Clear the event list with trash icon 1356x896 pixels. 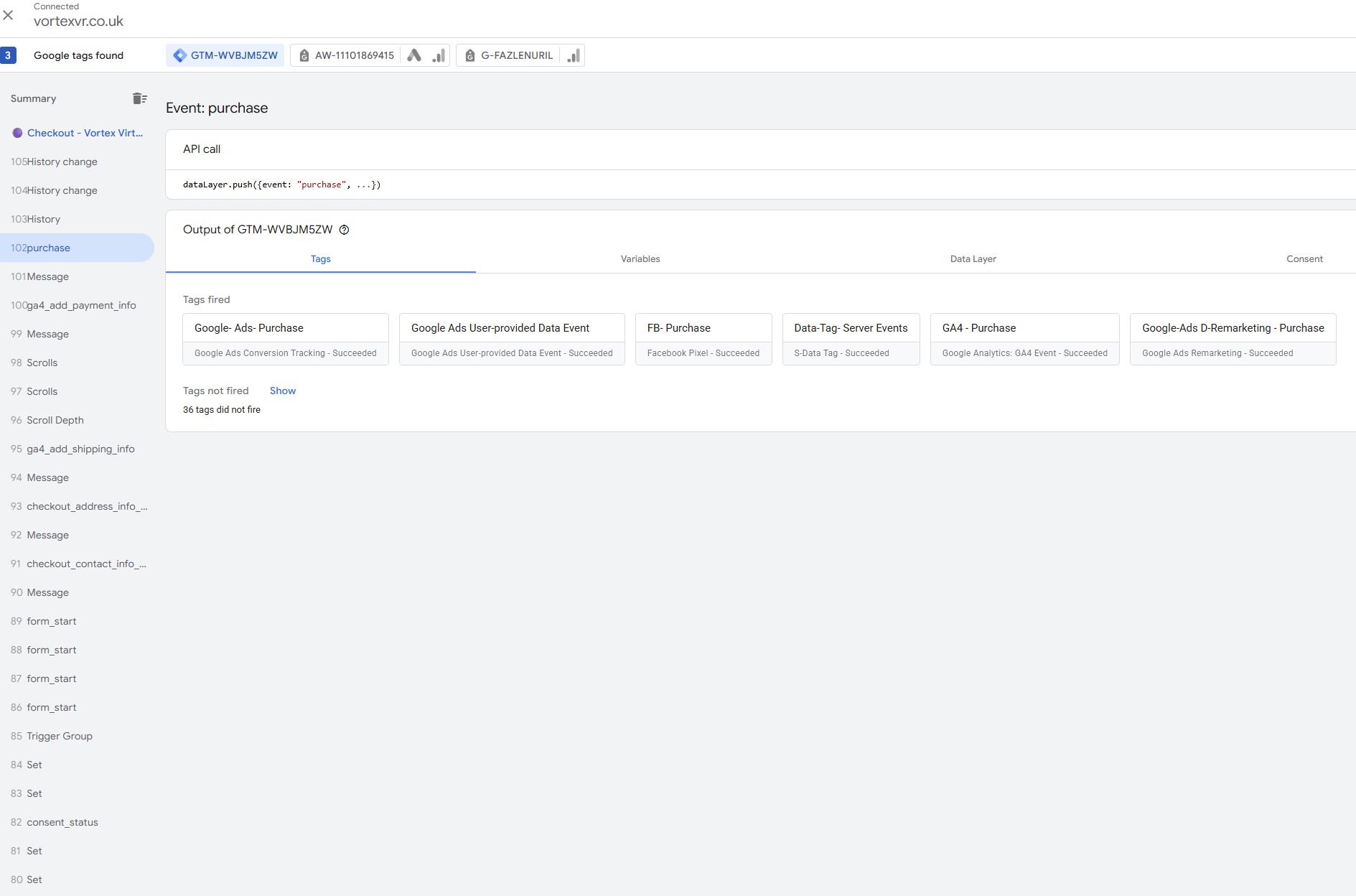click(x=139, y=98)
